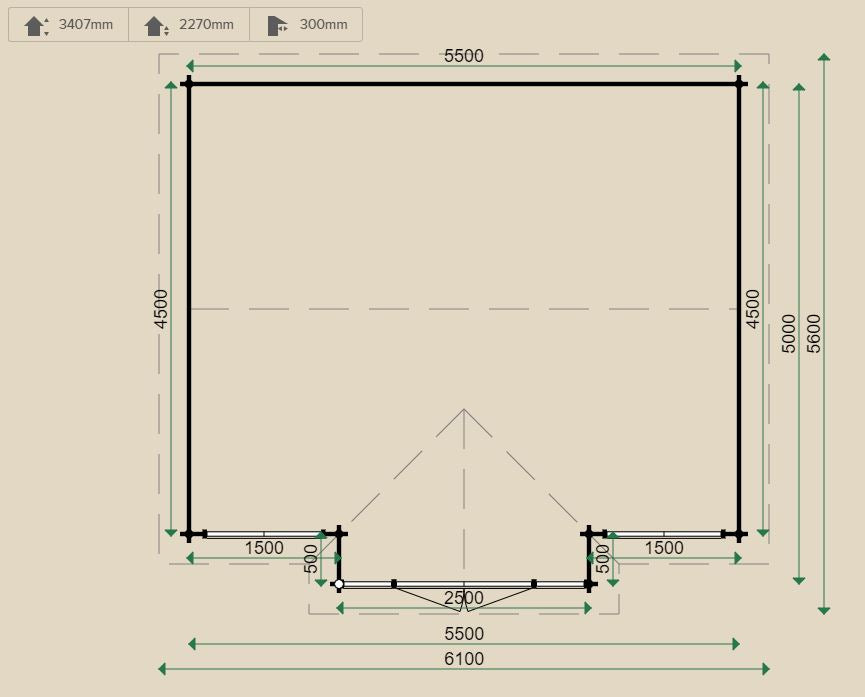Click the left wall 4500 dimension label
This screenshot has width=865, height=697.
pyautogui.click(x=161, y=309)
